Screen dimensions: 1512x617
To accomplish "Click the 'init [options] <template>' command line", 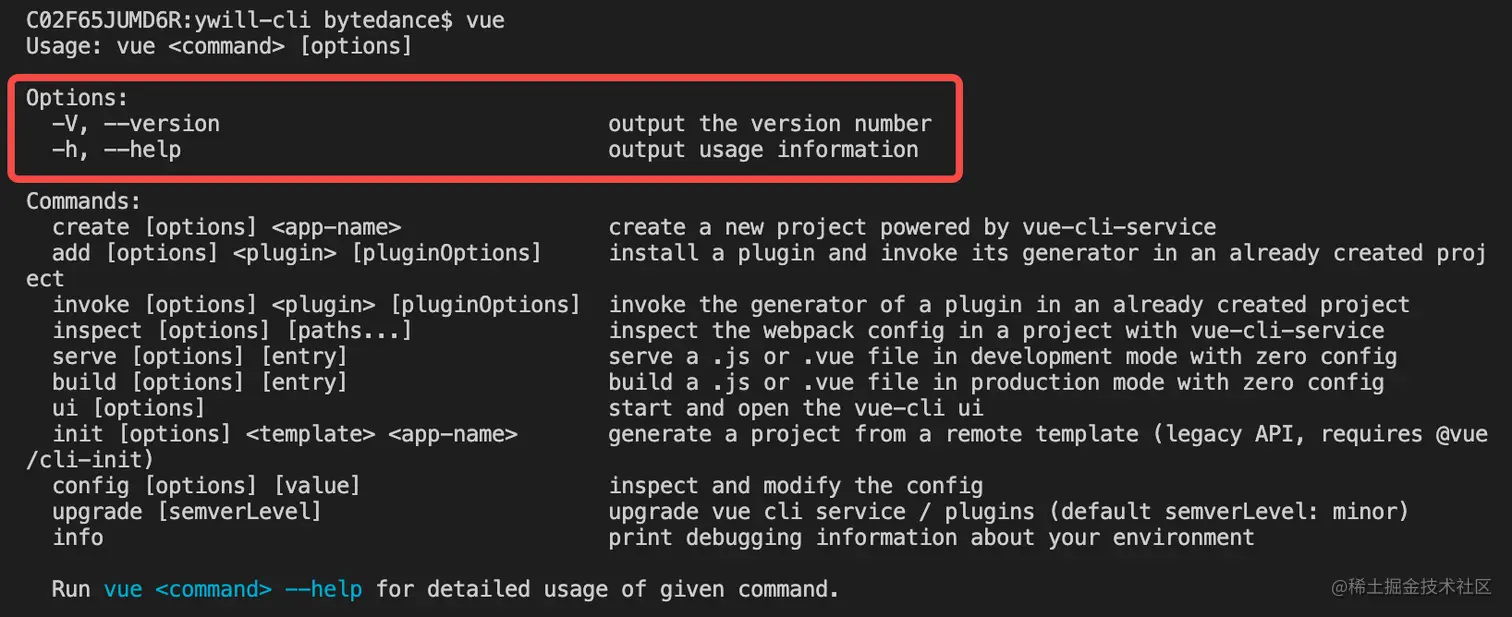I will tap(285, 434).
